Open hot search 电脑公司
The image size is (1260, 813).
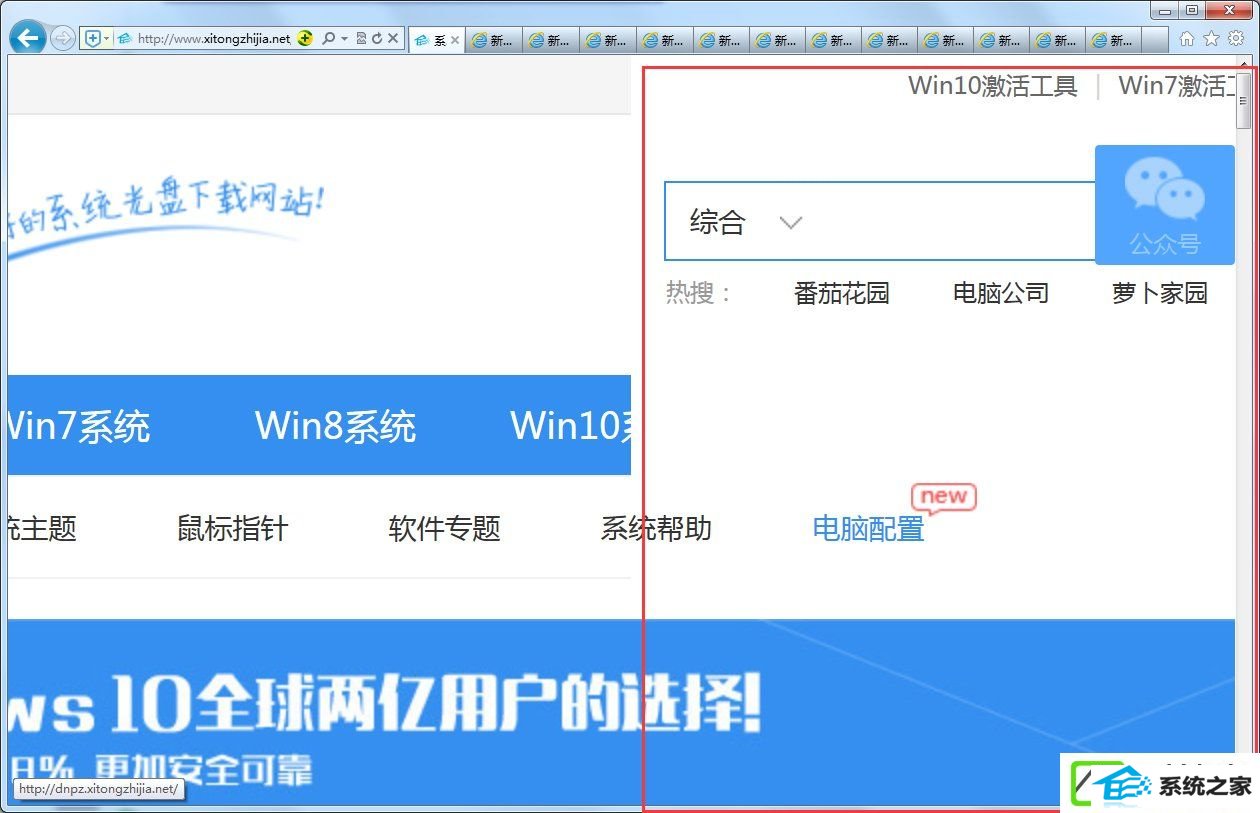tap(1000, 293)
